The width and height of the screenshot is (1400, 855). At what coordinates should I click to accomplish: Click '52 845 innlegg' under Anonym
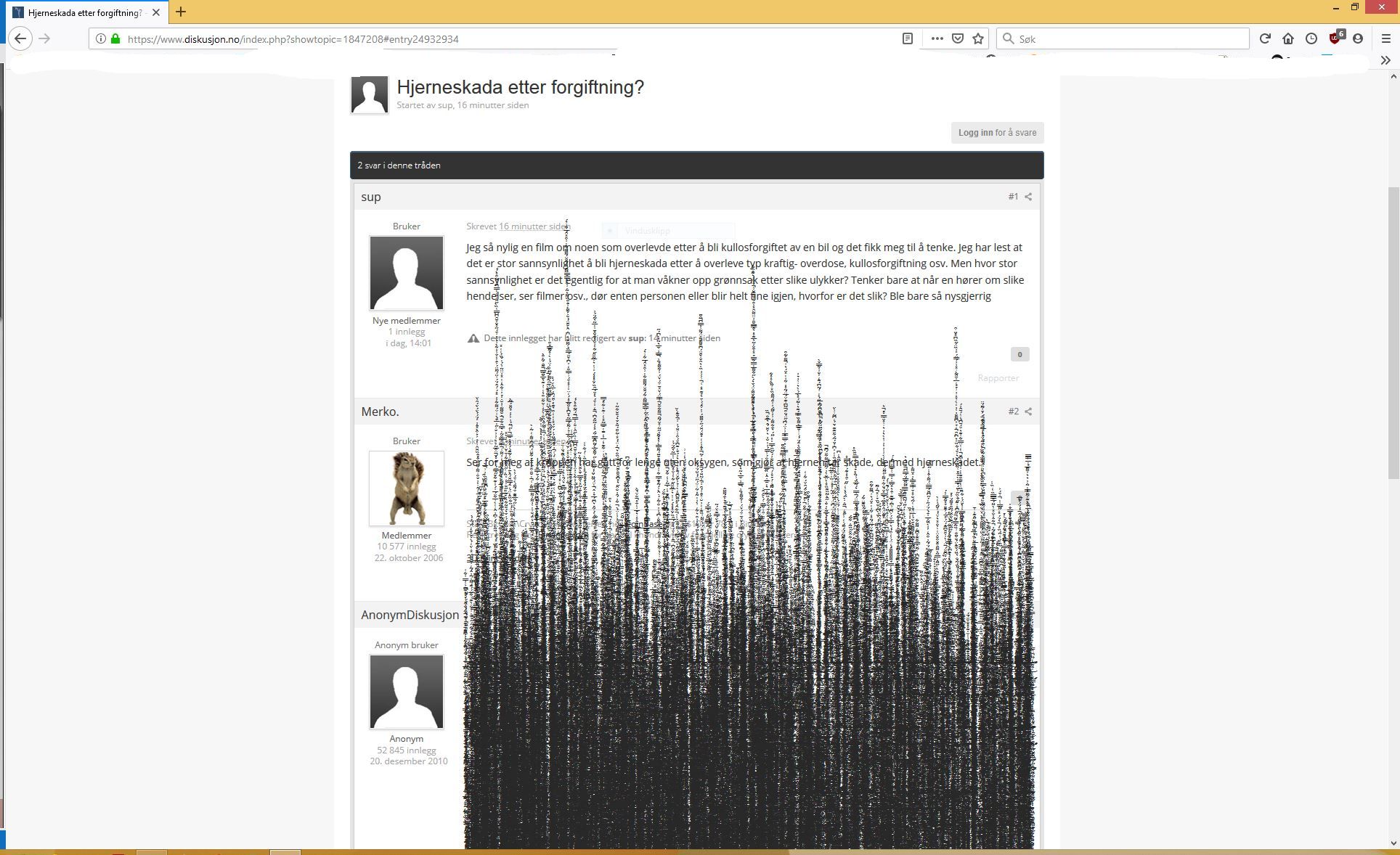click(x=407, y=750)
